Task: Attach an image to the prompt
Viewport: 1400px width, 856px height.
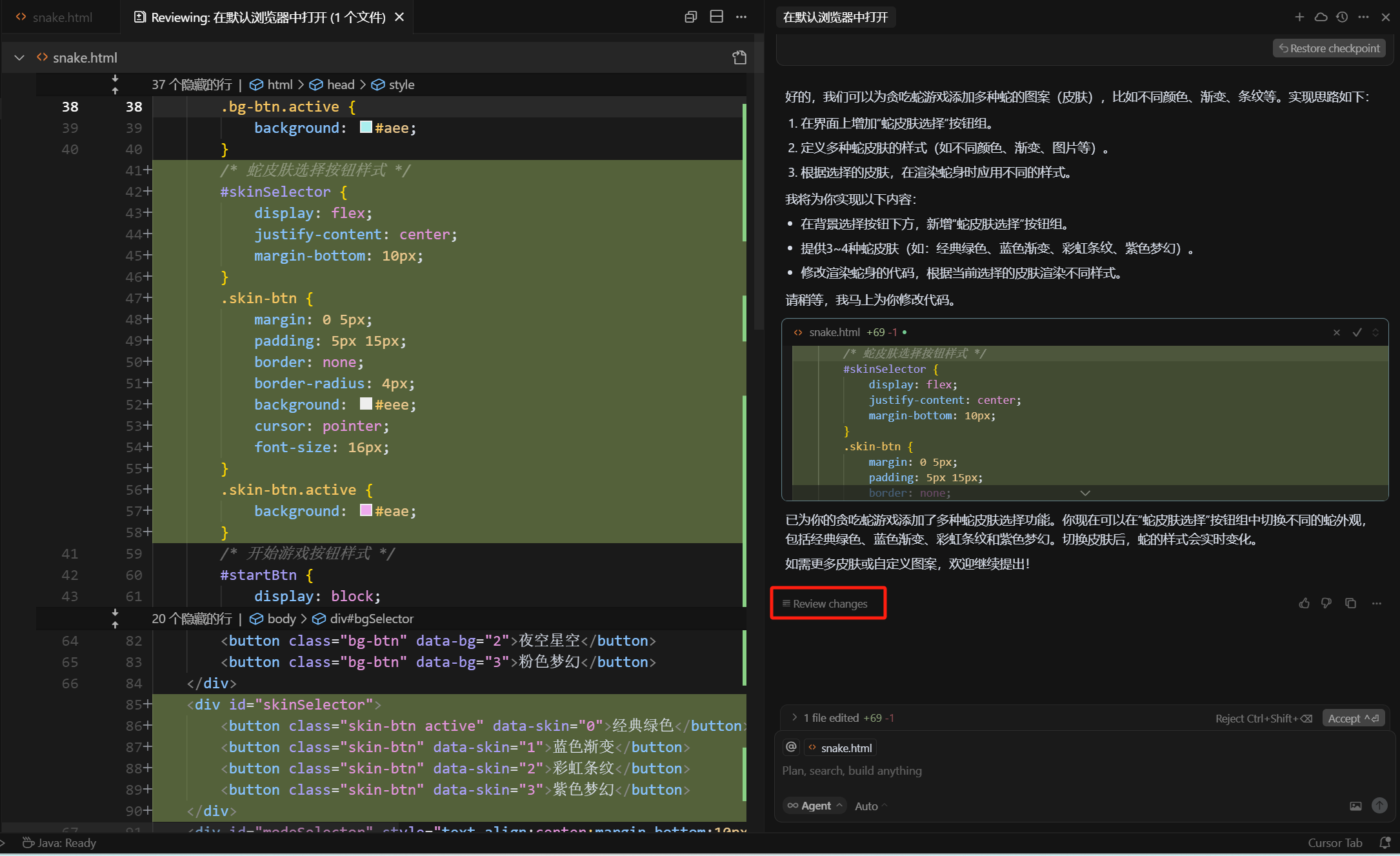Action: tap(1355, 806)
